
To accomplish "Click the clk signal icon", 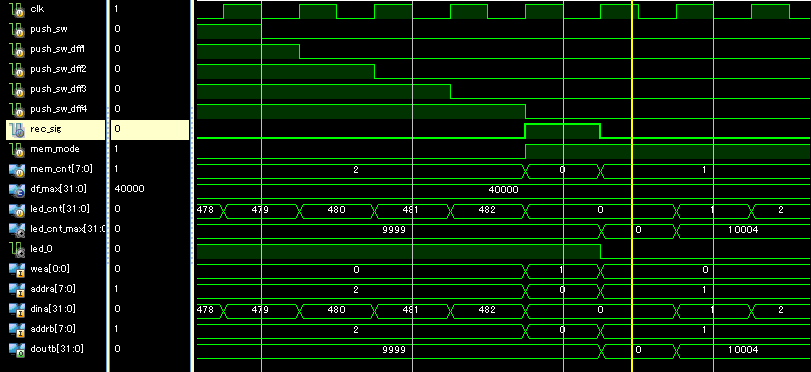I will click(17, 10).
